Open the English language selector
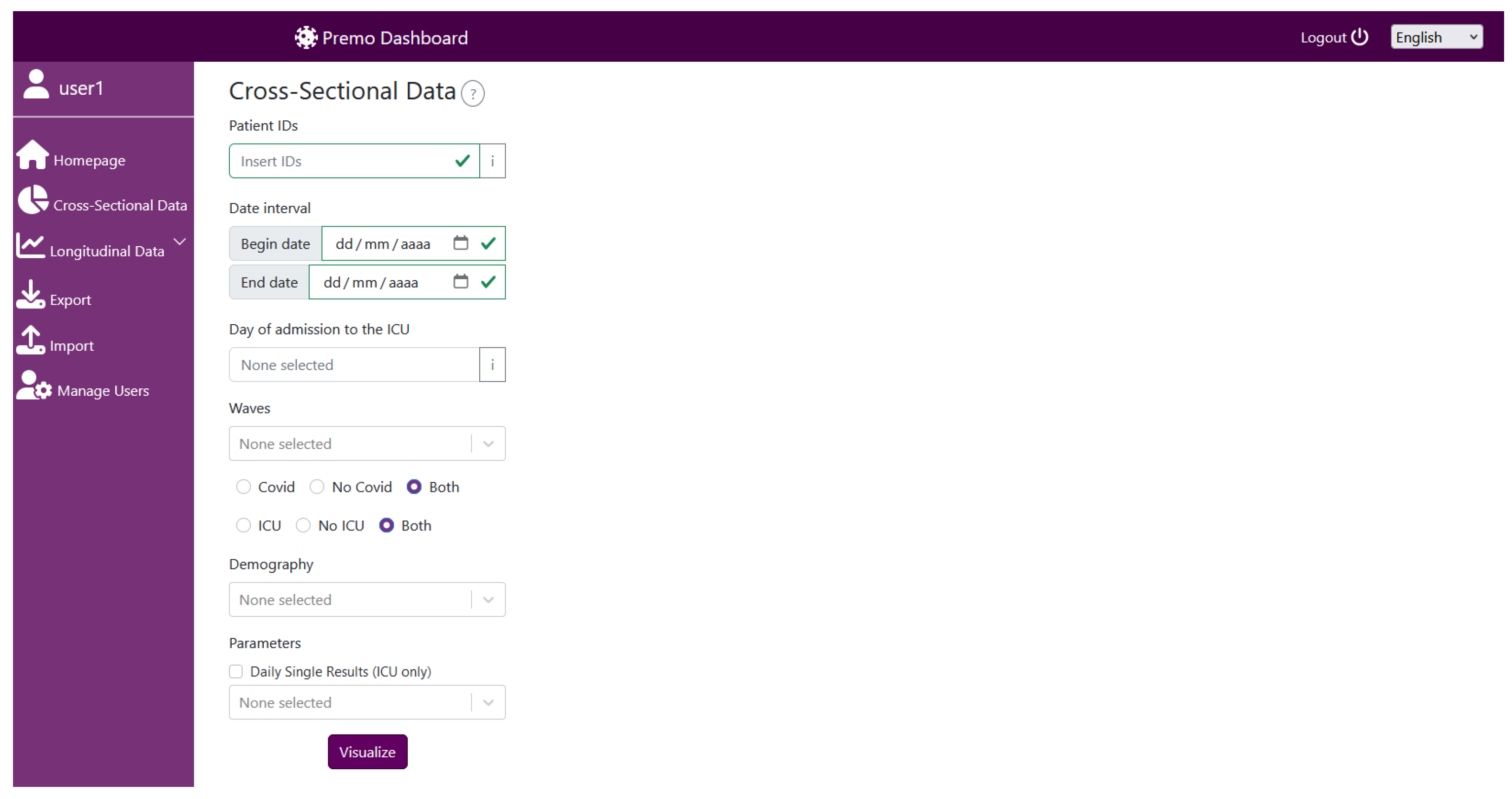1512x799 pixels. pos(1436,38)
